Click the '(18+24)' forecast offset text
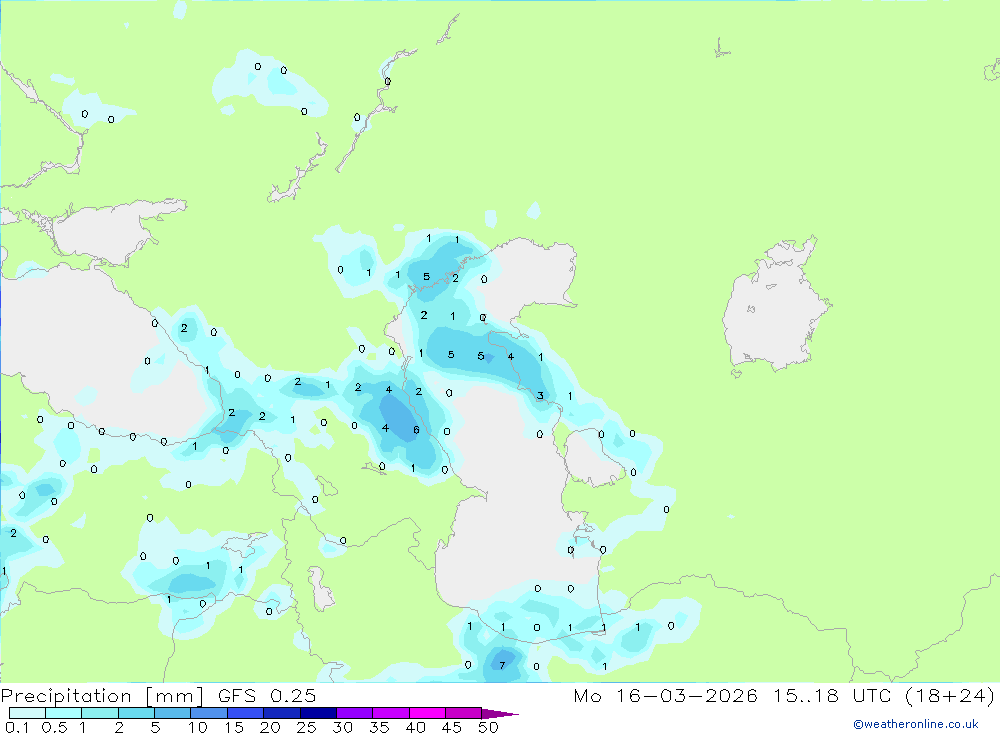The image size is (1000, 733). pos(950,696)
